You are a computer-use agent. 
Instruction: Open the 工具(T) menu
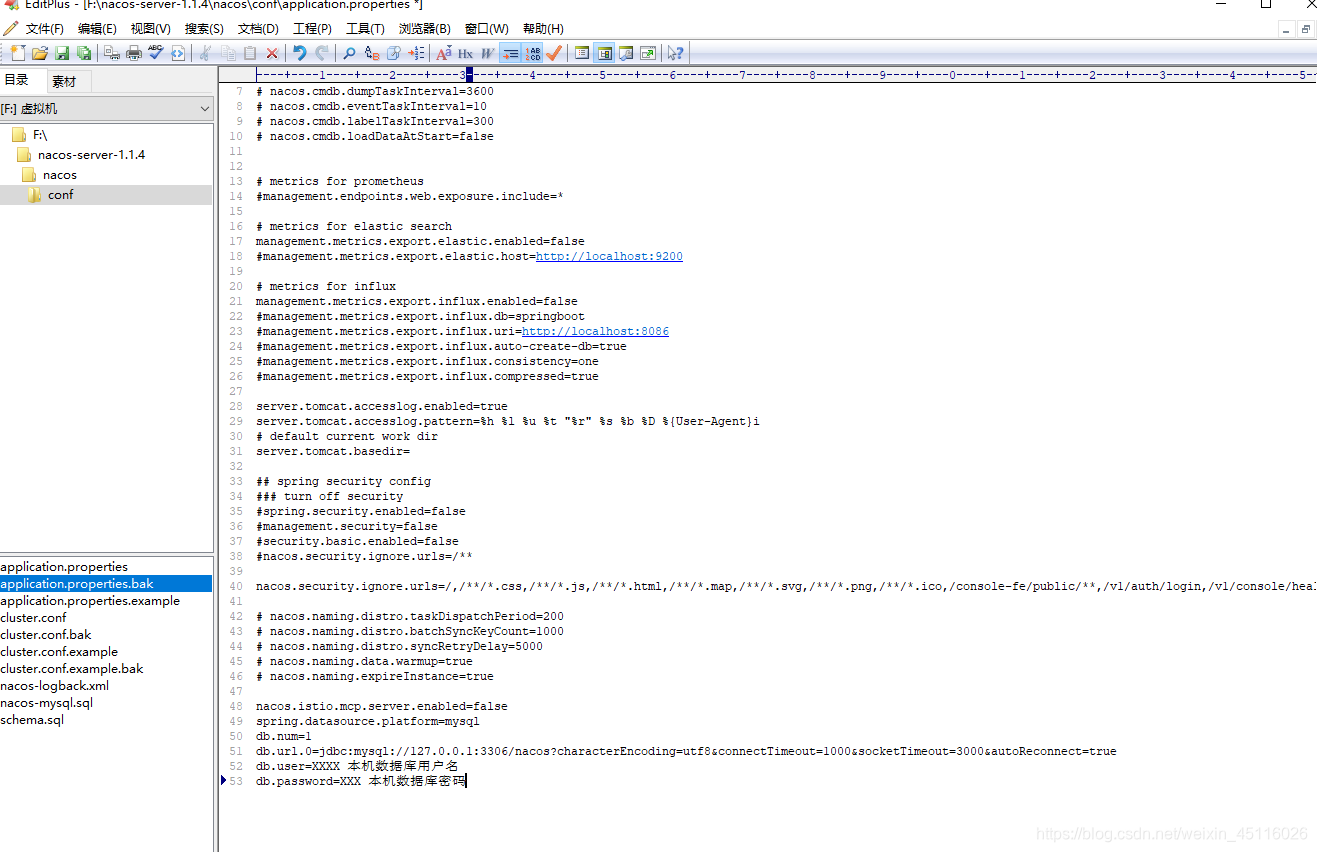365,29
